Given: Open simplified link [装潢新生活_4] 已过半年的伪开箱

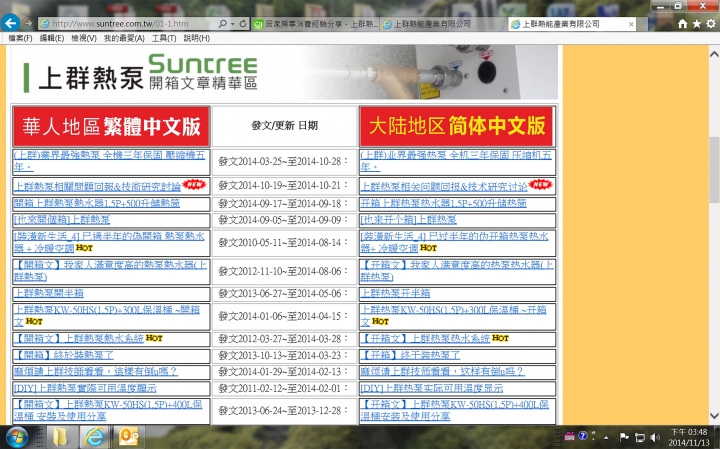Looking at the screenshot, I should [455, 242].
